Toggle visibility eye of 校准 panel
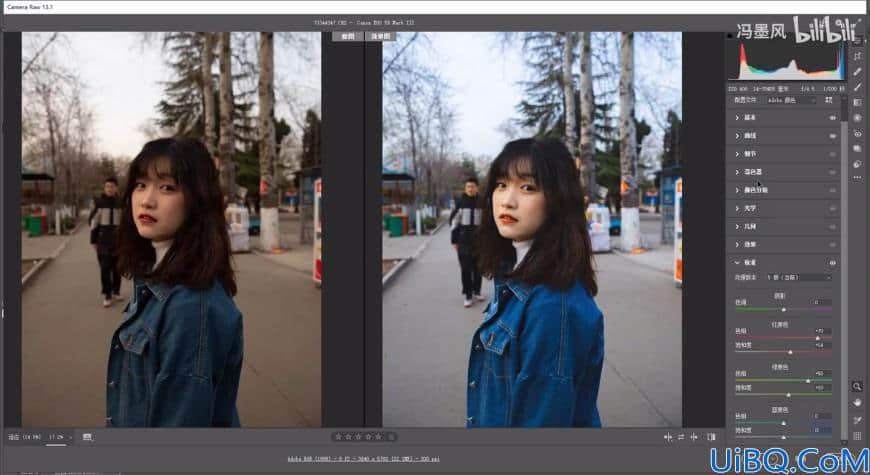This screenshot has width=870, height=475. [x=832, y=263]
